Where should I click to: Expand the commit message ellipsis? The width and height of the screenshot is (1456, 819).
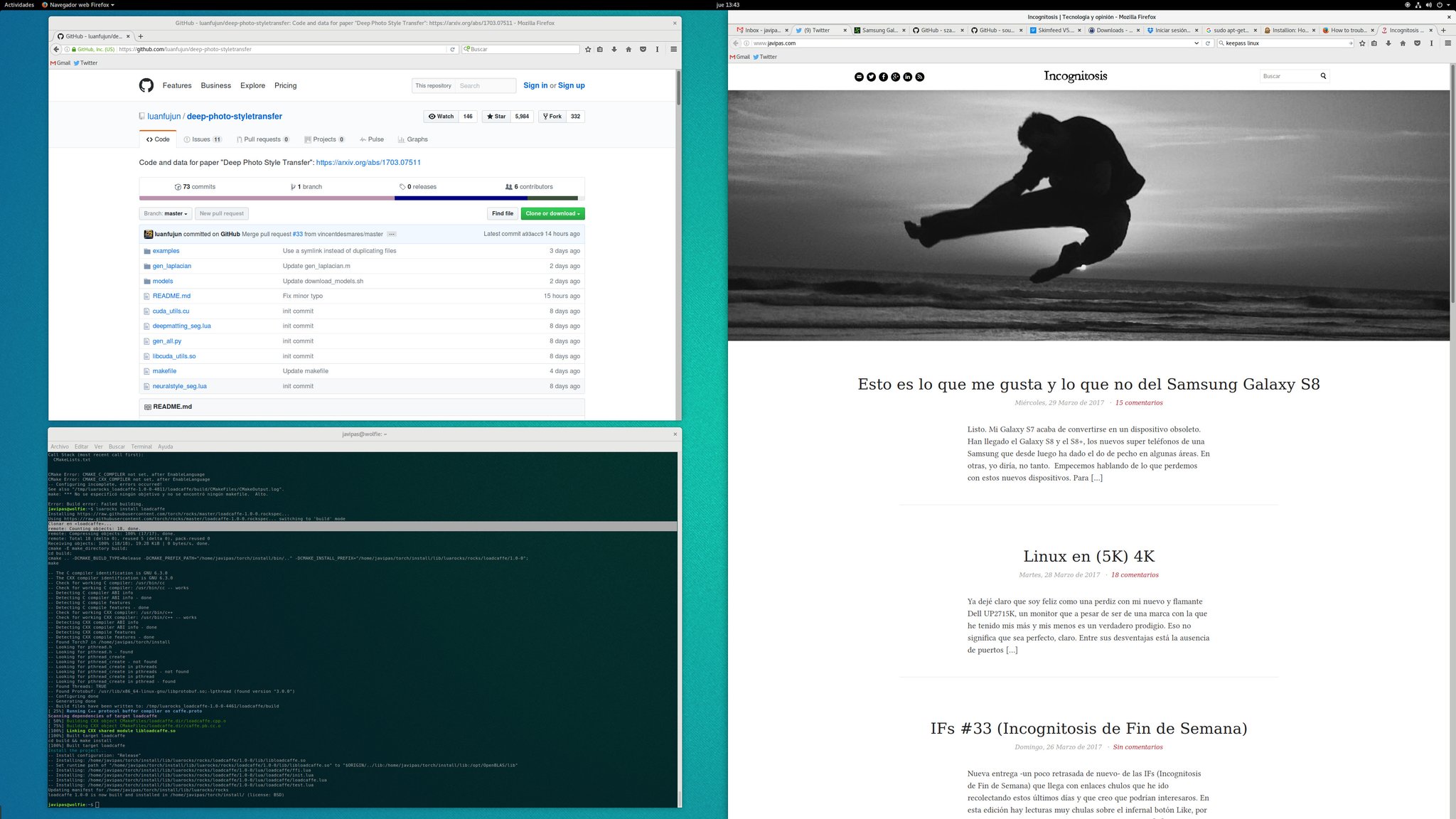pyautogui.click(x=392, y=234)
